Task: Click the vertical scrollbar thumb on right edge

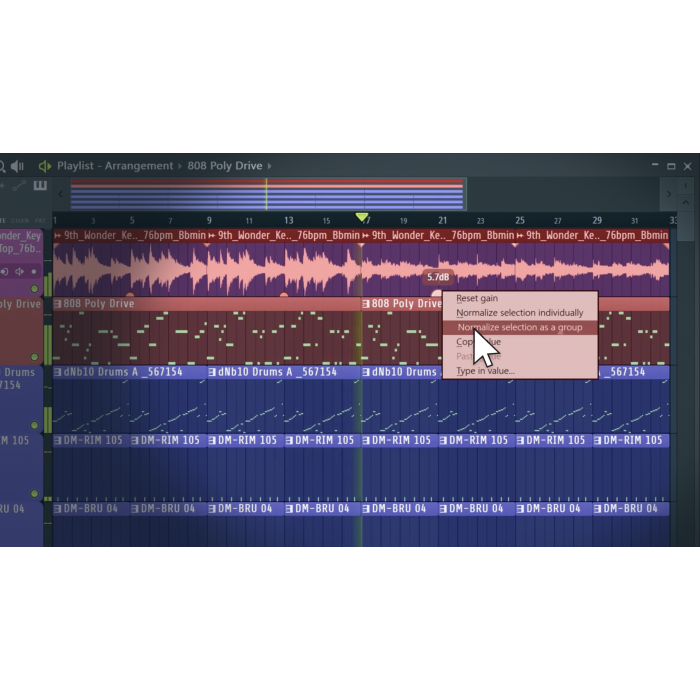Action: [x=685, y=228]
